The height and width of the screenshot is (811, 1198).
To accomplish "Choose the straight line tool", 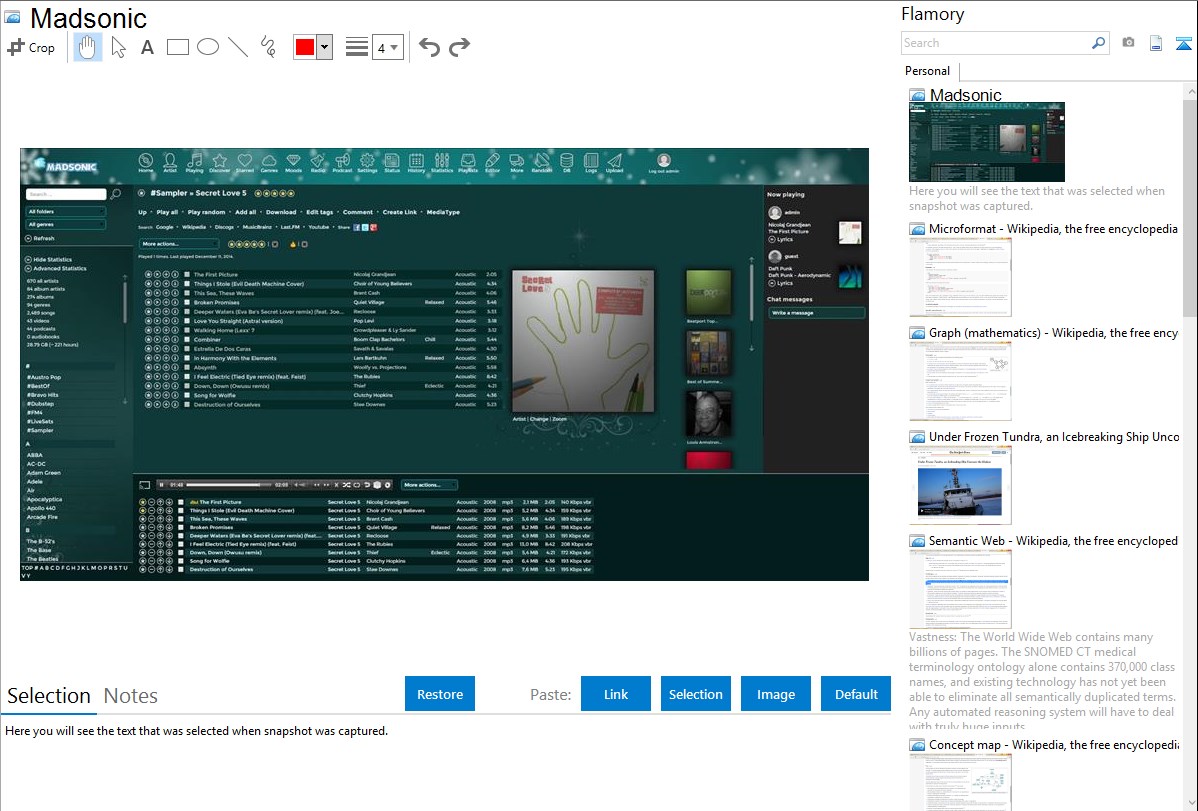I will point(238,47).
